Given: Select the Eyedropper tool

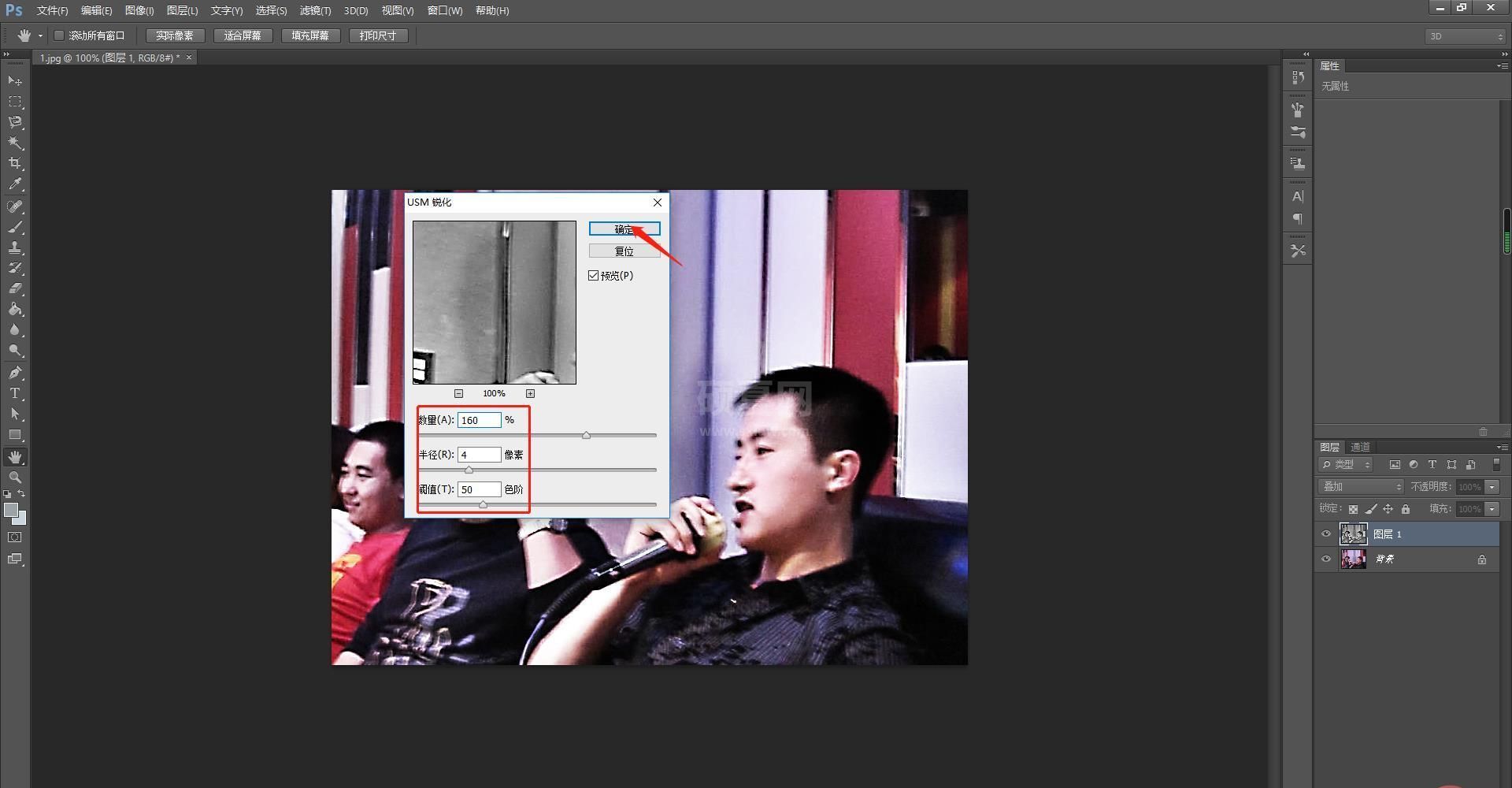Looking at the screenshot, I should [15, 184].
